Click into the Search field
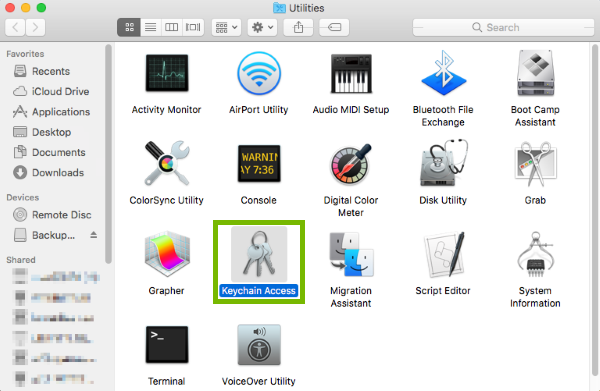The height and width of the screenshot is (391, 600). [503, 28]
